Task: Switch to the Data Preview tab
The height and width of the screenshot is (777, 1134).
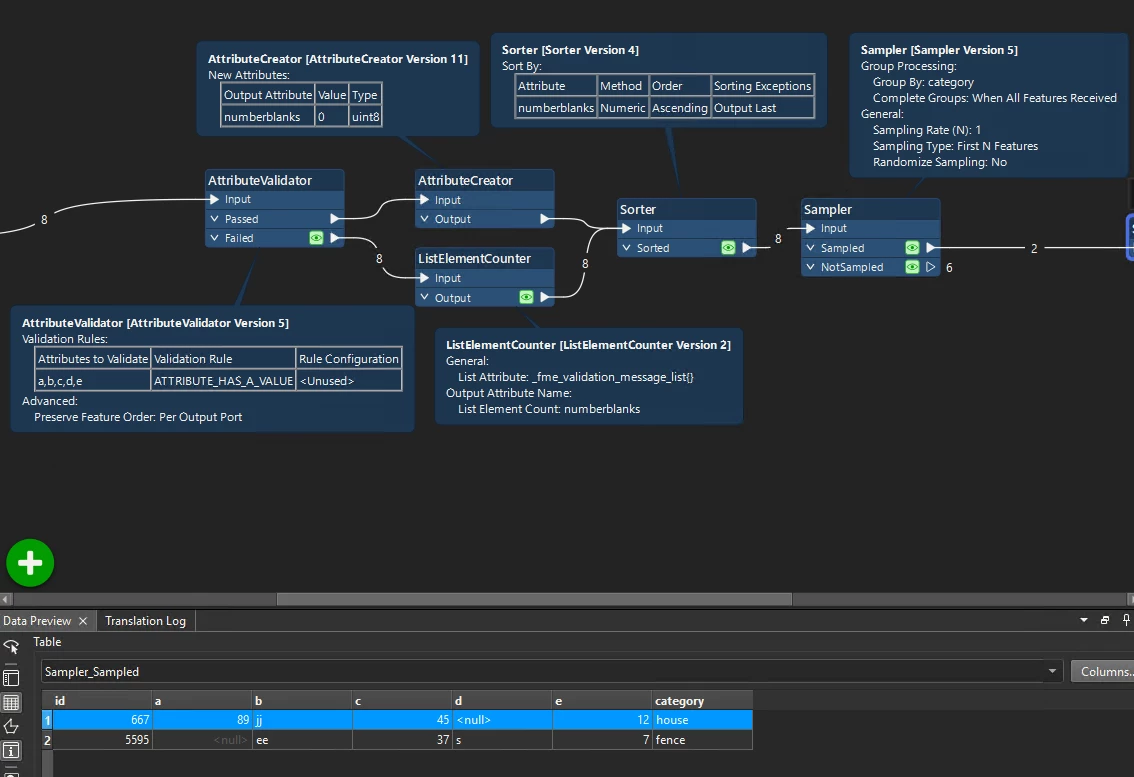Action: pos(37,621)
